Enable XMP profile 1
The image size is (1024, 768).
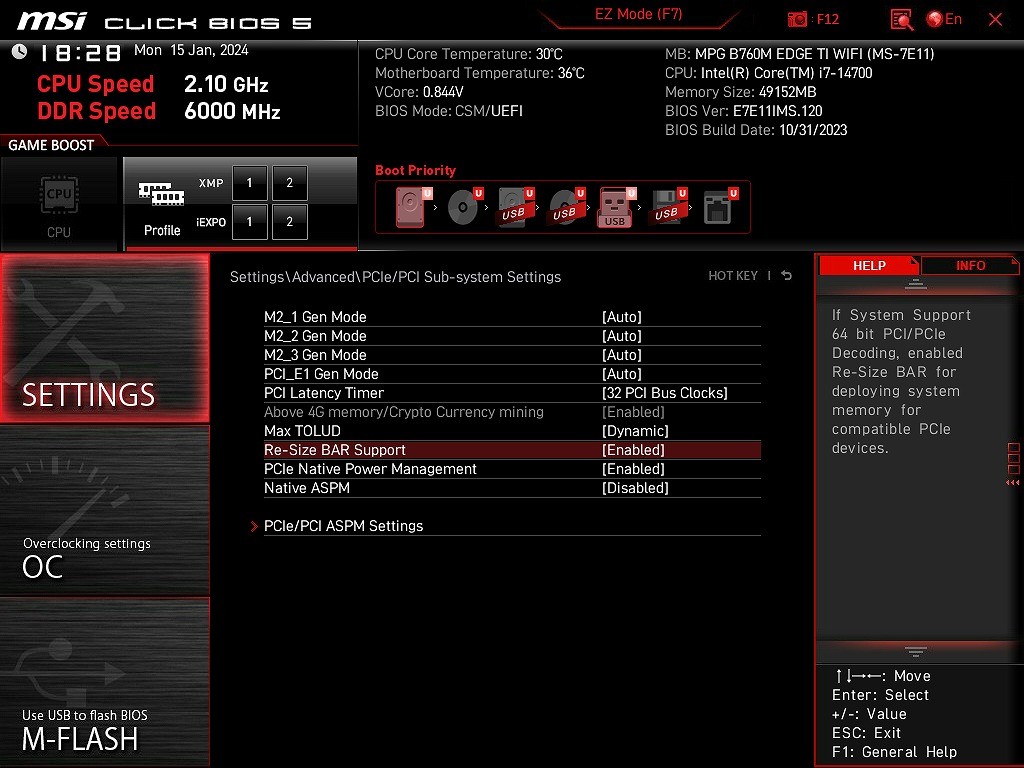click(249, 183)
